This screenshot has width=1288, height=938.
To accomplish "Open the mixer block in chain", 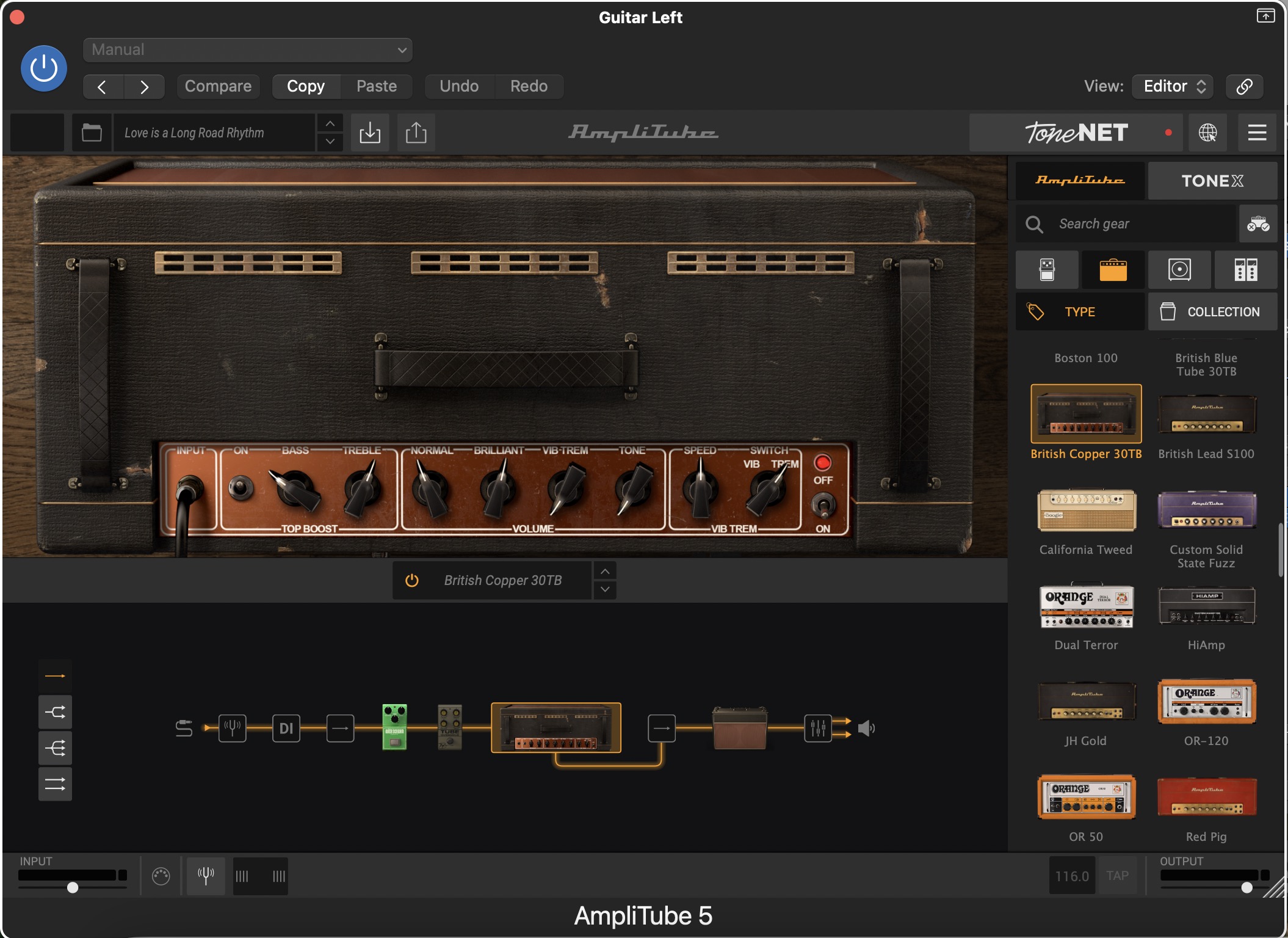I will pyautogui.click(x=818, y=728).
